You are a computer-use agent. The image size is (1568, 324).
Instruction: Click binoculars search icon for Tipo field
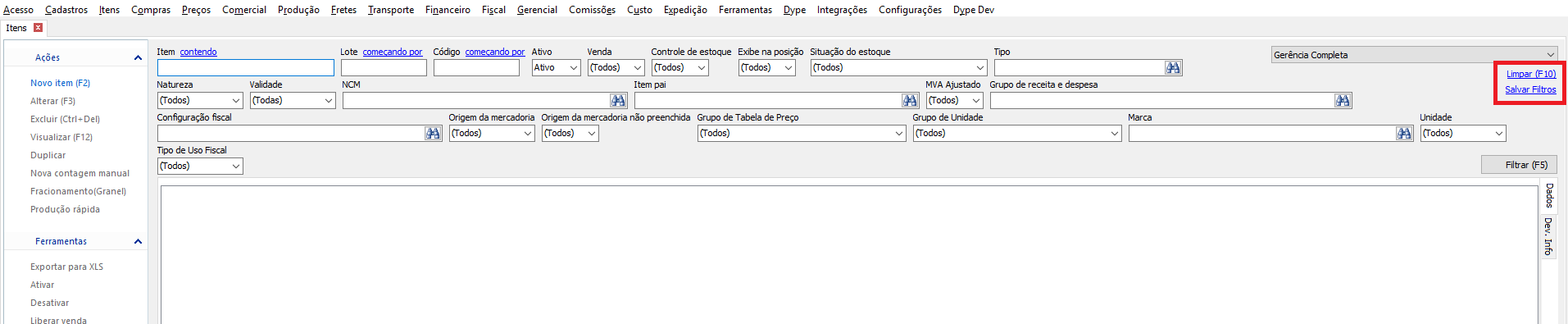click(1173, 68)
